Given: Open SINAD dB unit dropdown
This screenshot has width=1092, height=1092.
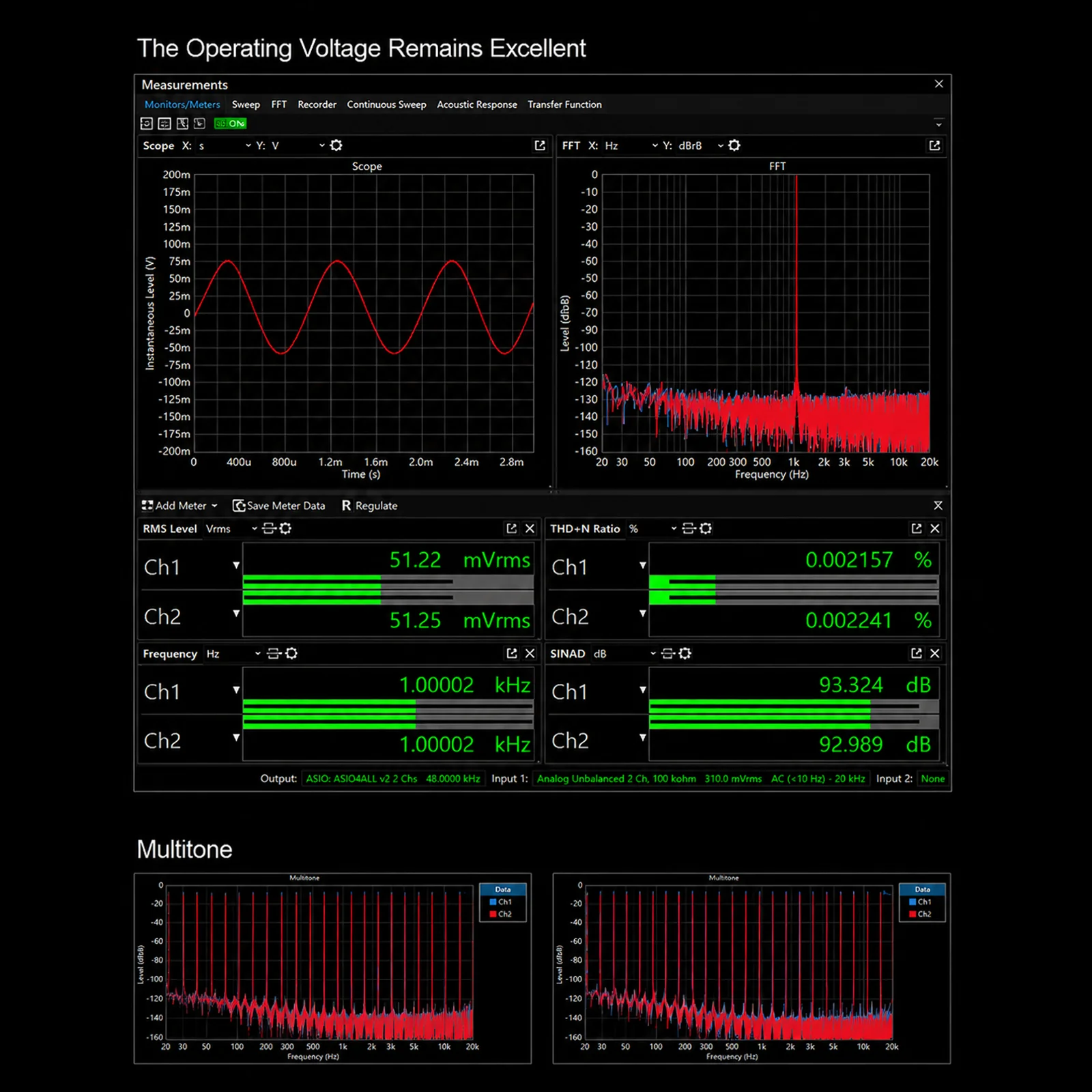Looking at the screenshot, I should (624, 653).
